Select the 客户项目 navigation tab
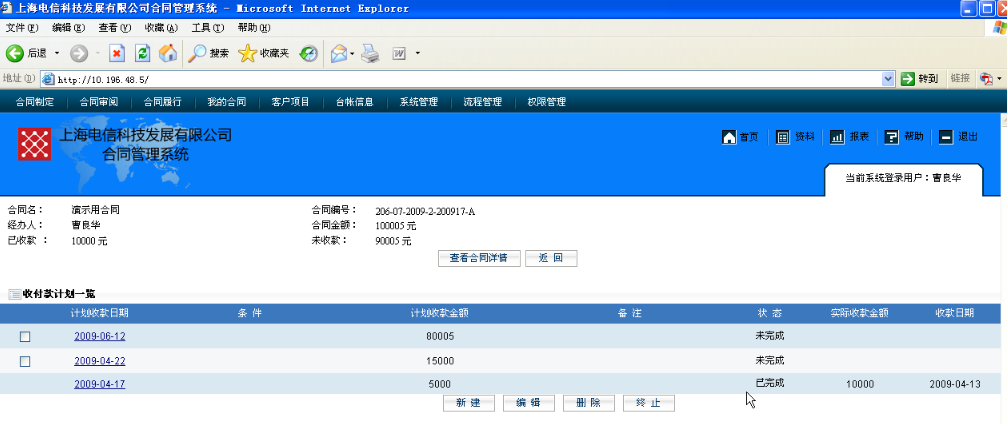Screen dimensions: 1007x424 click(290, 102)
